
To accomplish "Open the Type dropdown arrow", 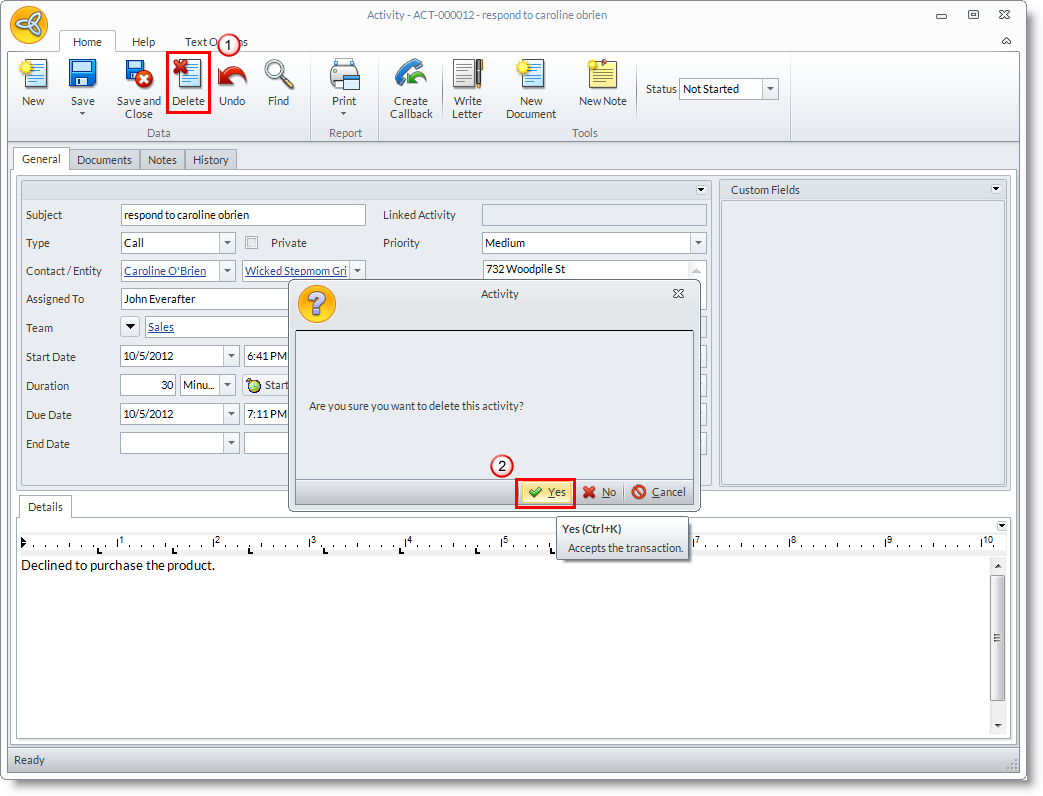I will [227, 243].
